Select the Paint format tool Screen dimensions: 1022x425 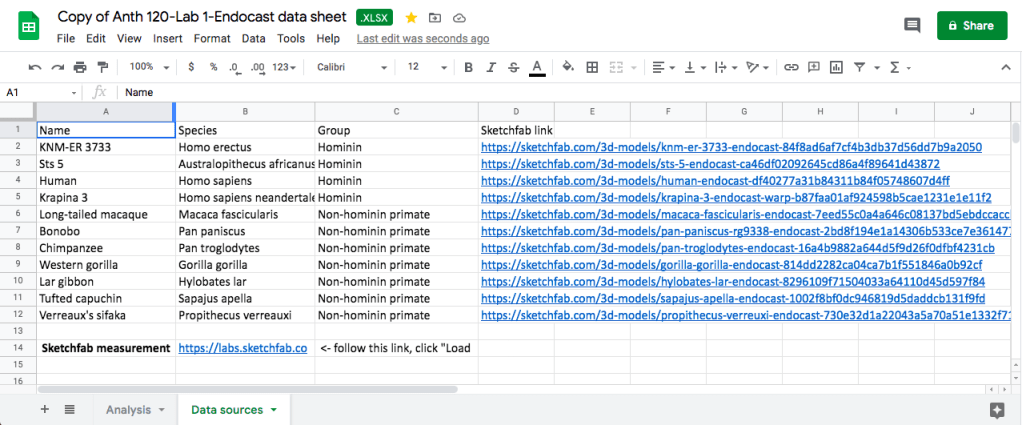point(102,67)
